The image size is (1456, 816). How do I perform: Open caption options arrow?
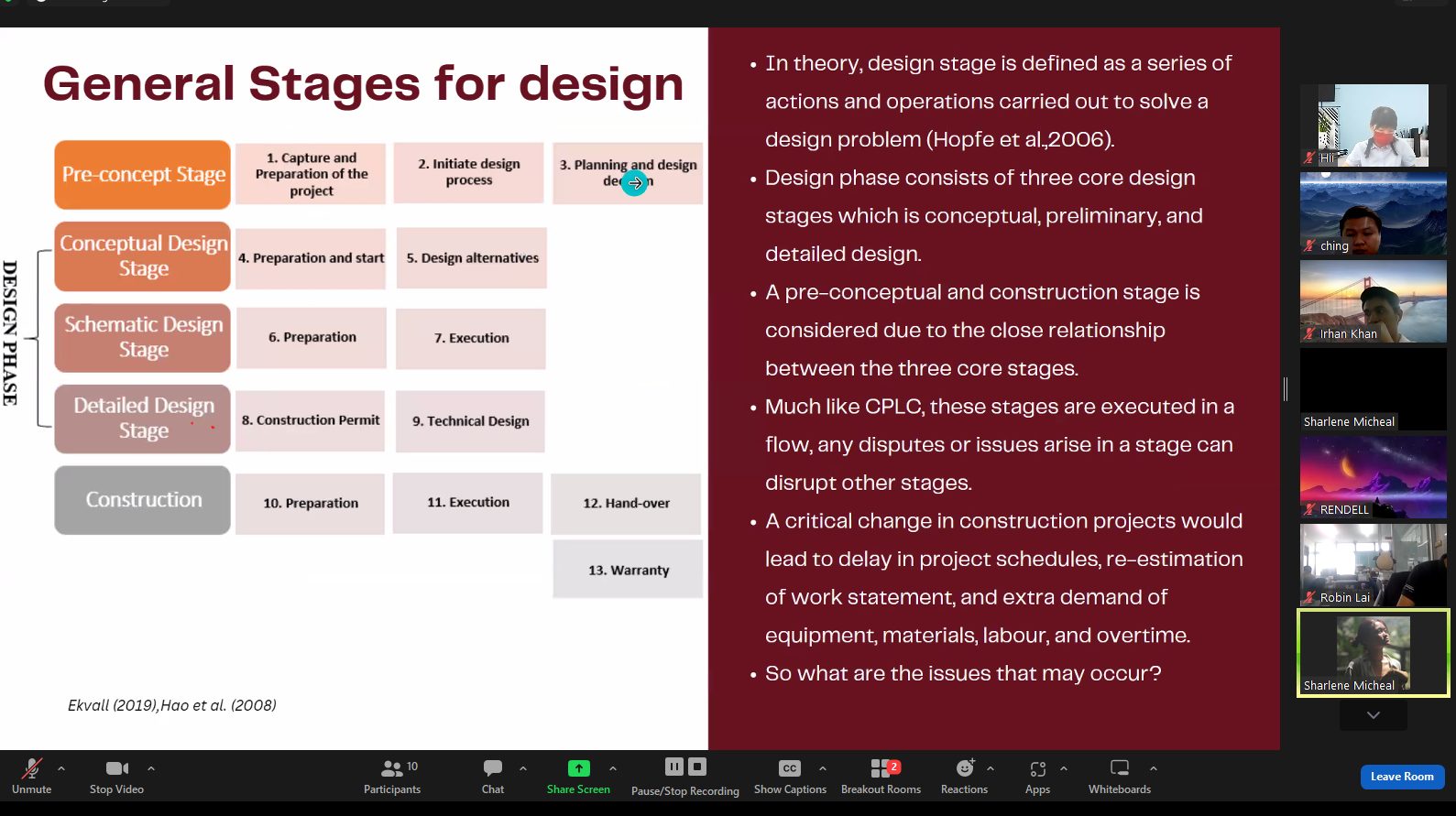(x=823, y=768)
